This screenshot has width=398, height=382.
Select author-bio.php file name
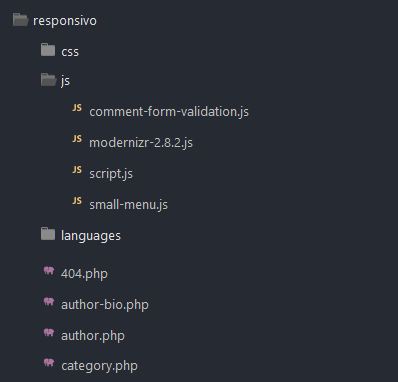(x=105, y=305)
